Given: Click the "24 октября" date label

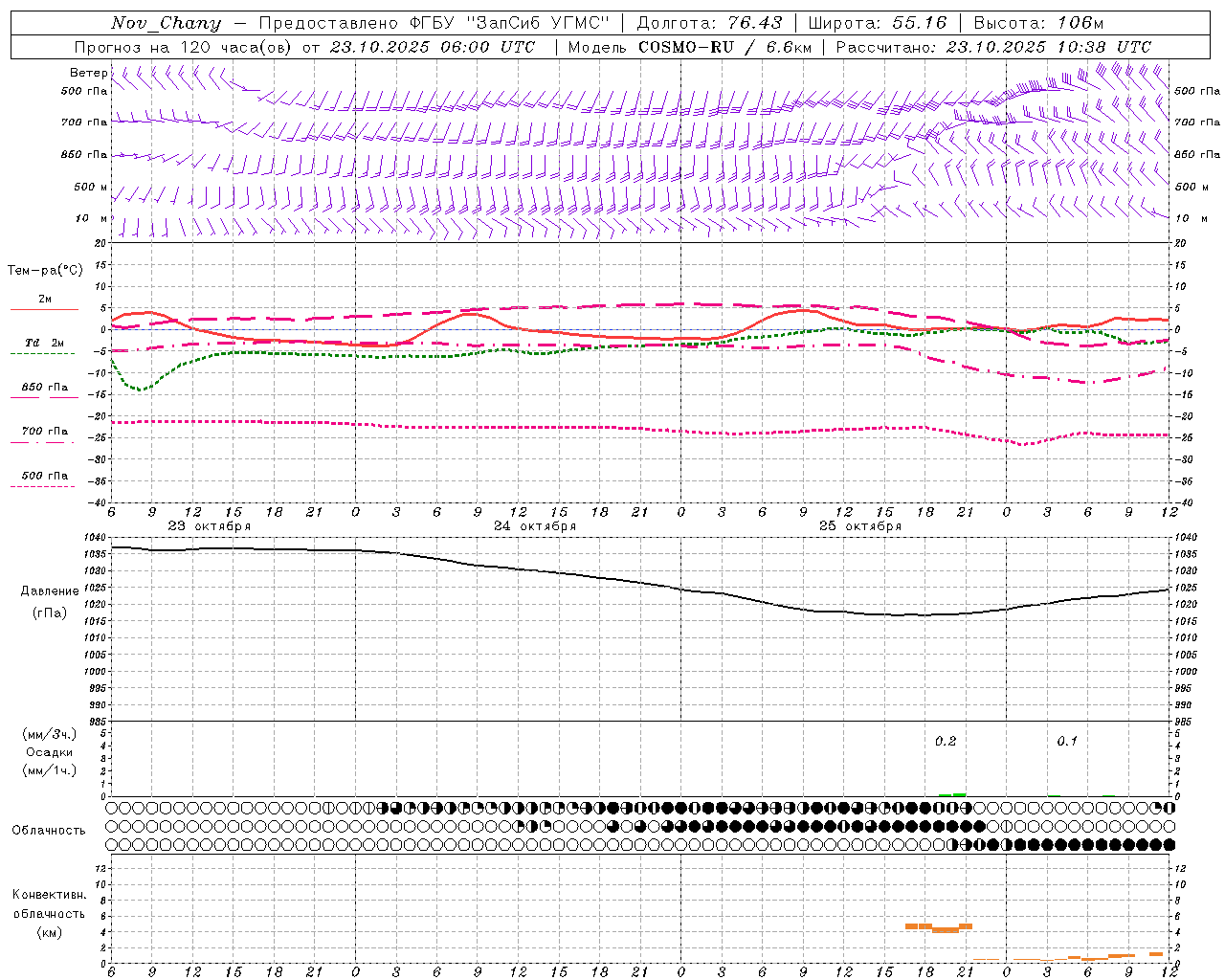Looking at the screenshot, I should (535, 526).
